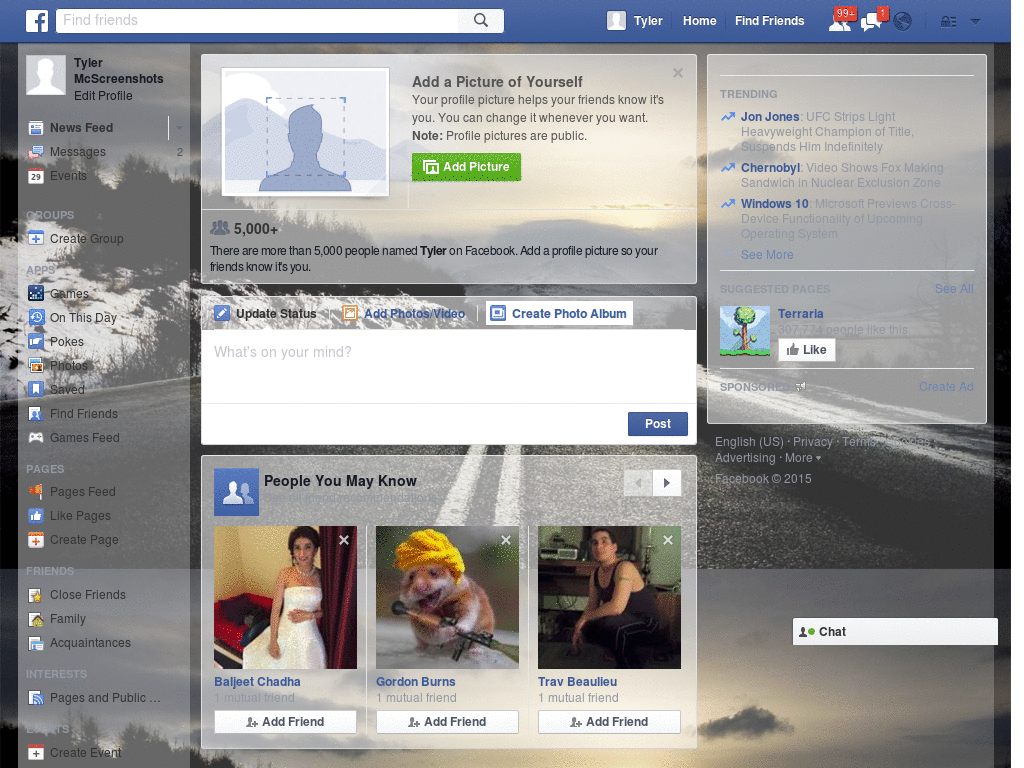Open Pages Feed icon
This screenshot has width=1024, height=768.
coord(36,492)
